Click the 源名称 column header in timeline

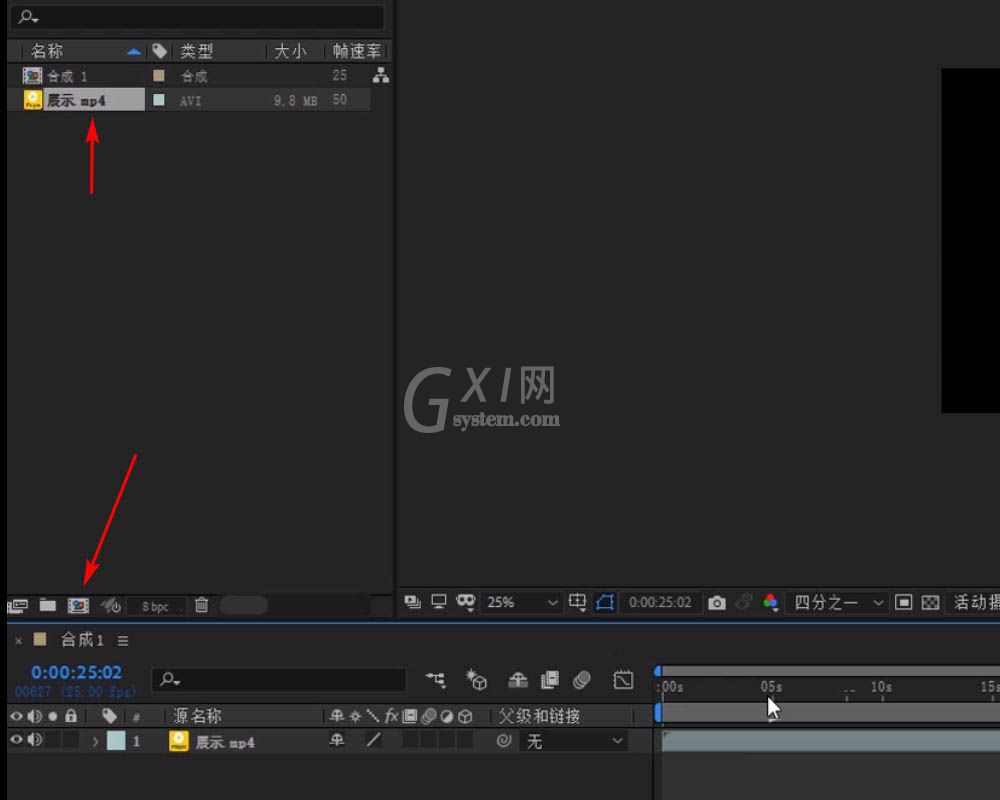(x=197, y=716)
